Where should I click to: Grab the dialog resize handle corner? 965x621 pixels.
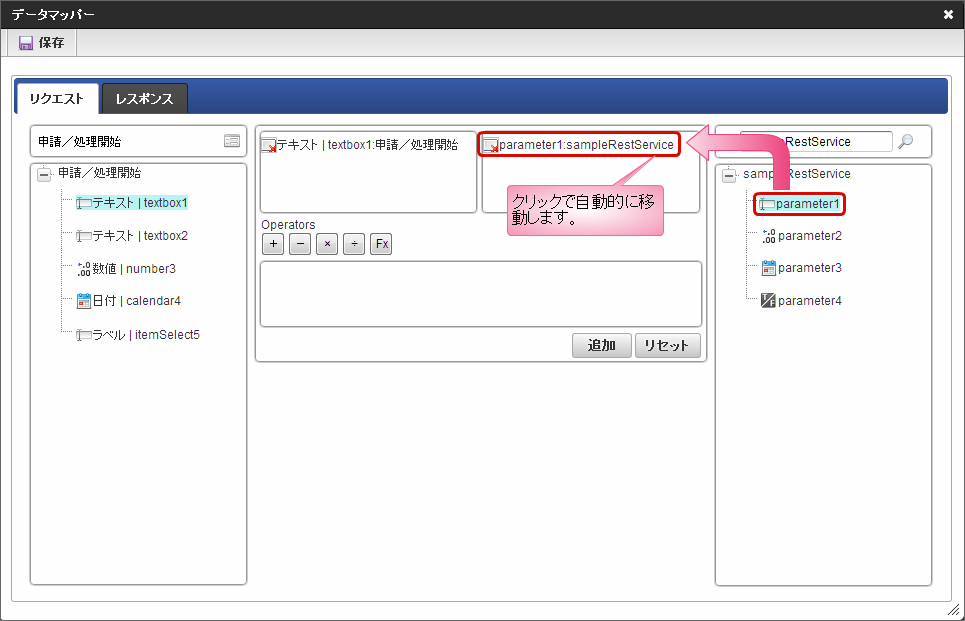pyautogui.click(x=954, y=610)
